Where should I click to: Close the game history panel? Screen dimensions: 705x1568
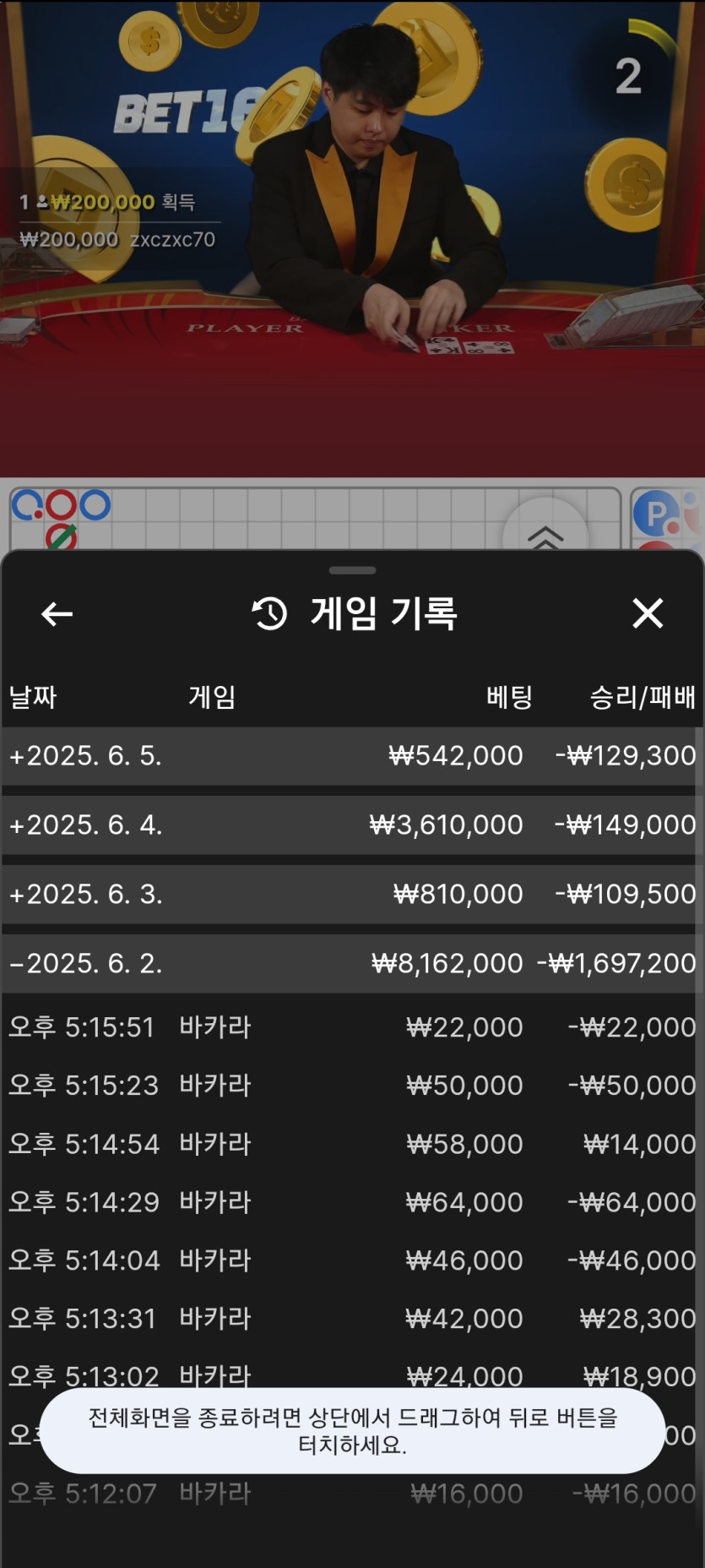[648, 613]
